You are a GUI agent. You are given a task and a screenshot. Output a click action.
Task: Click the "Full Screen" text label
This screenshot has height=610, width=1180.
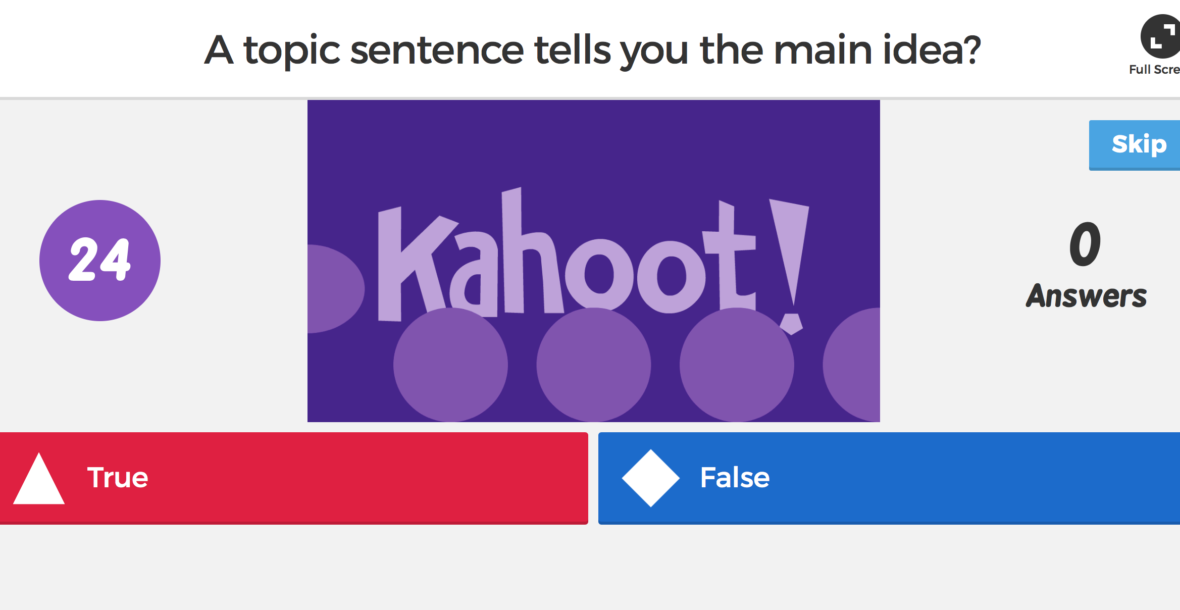1155,70
